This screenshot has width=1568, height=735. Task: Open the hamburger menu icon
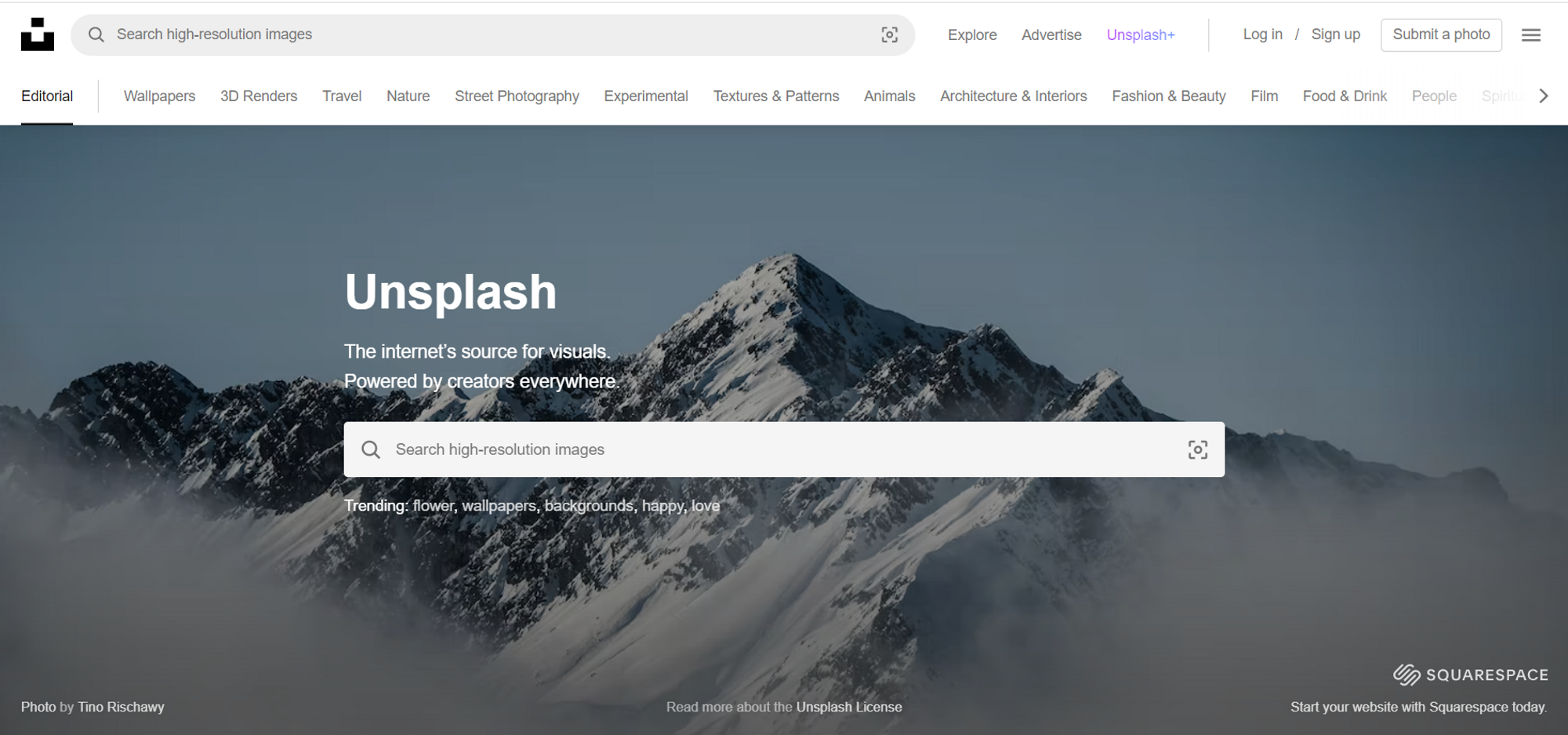(x=1530, y=35)
